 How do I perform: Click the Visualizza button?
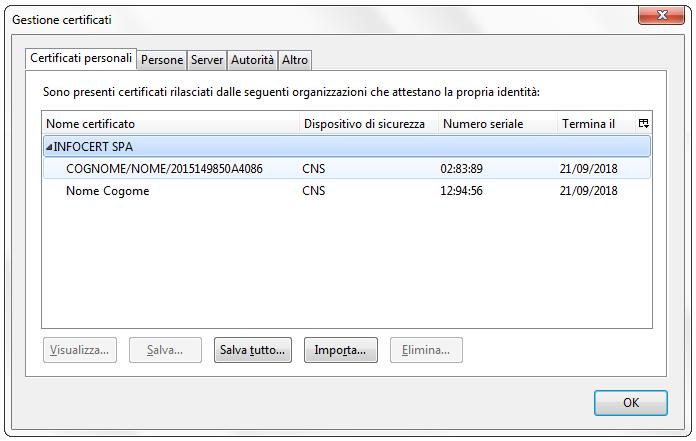(80, 351)
